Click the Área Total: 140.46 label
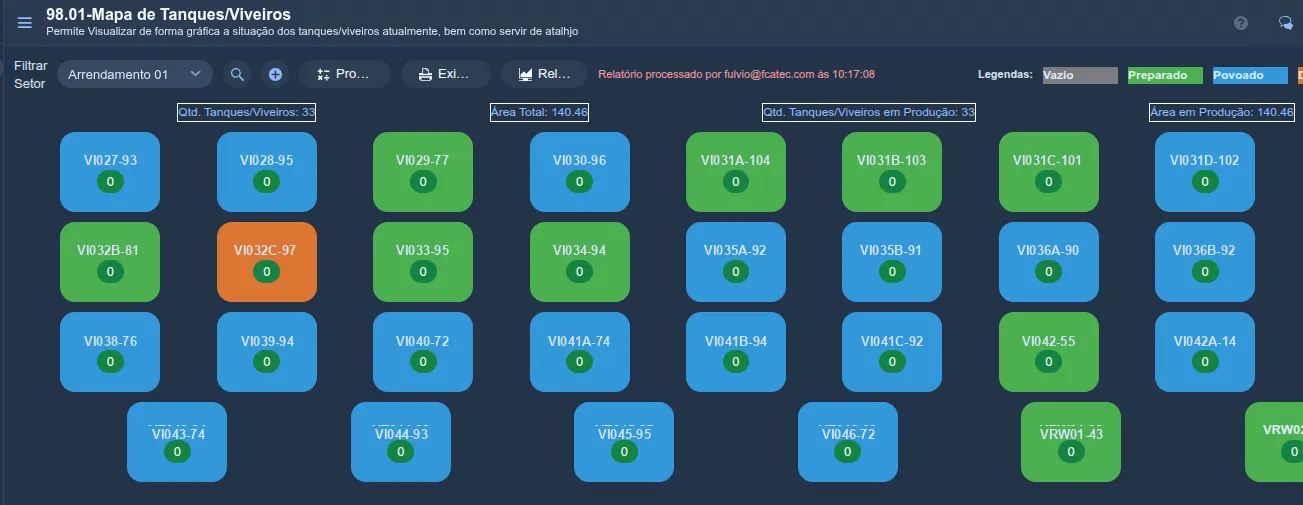The image size is (1303, 505). click(539, 112)
